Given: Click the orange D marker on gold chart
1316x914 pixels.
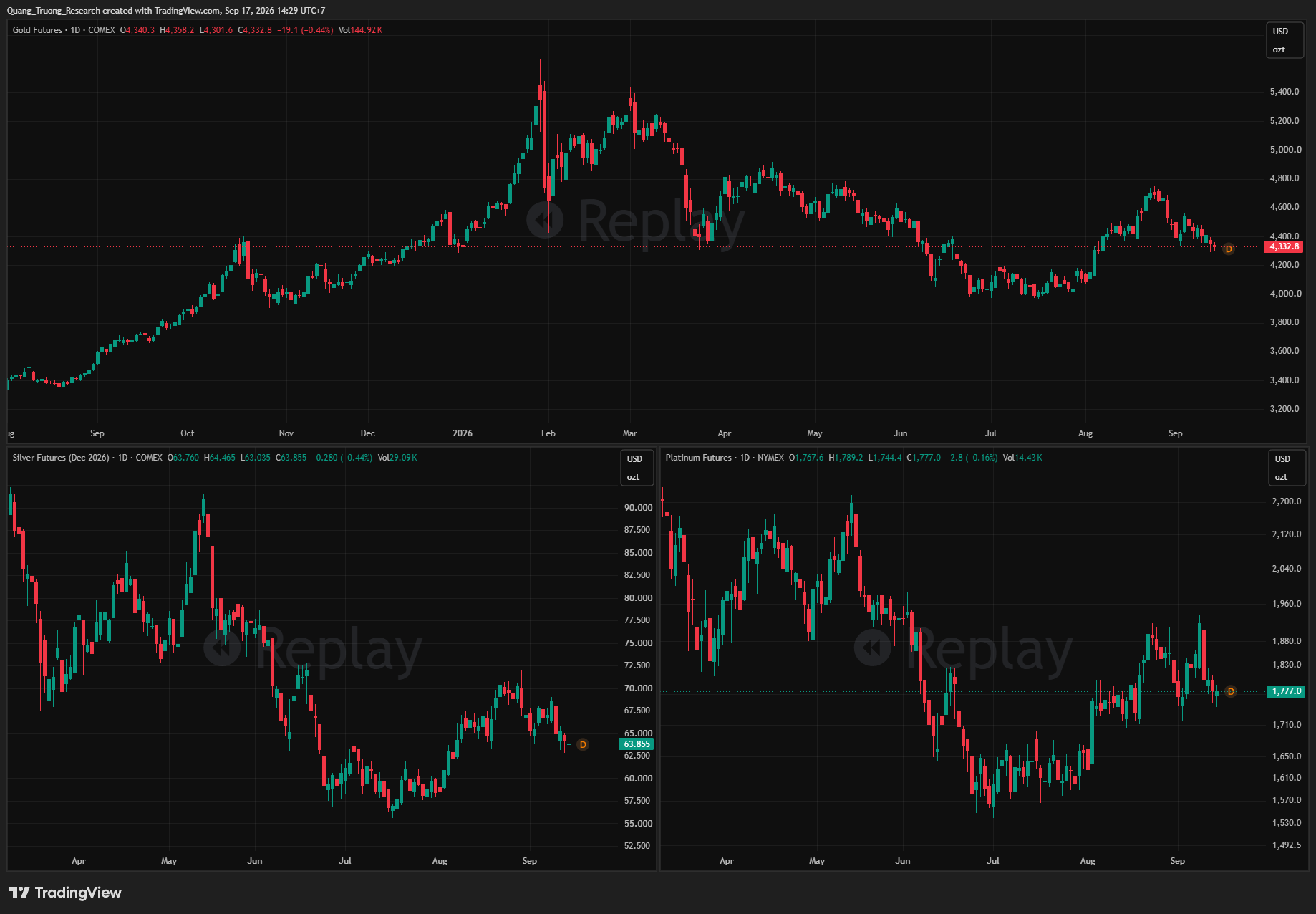Looking at the screenshot, I should click(1229, 249).
